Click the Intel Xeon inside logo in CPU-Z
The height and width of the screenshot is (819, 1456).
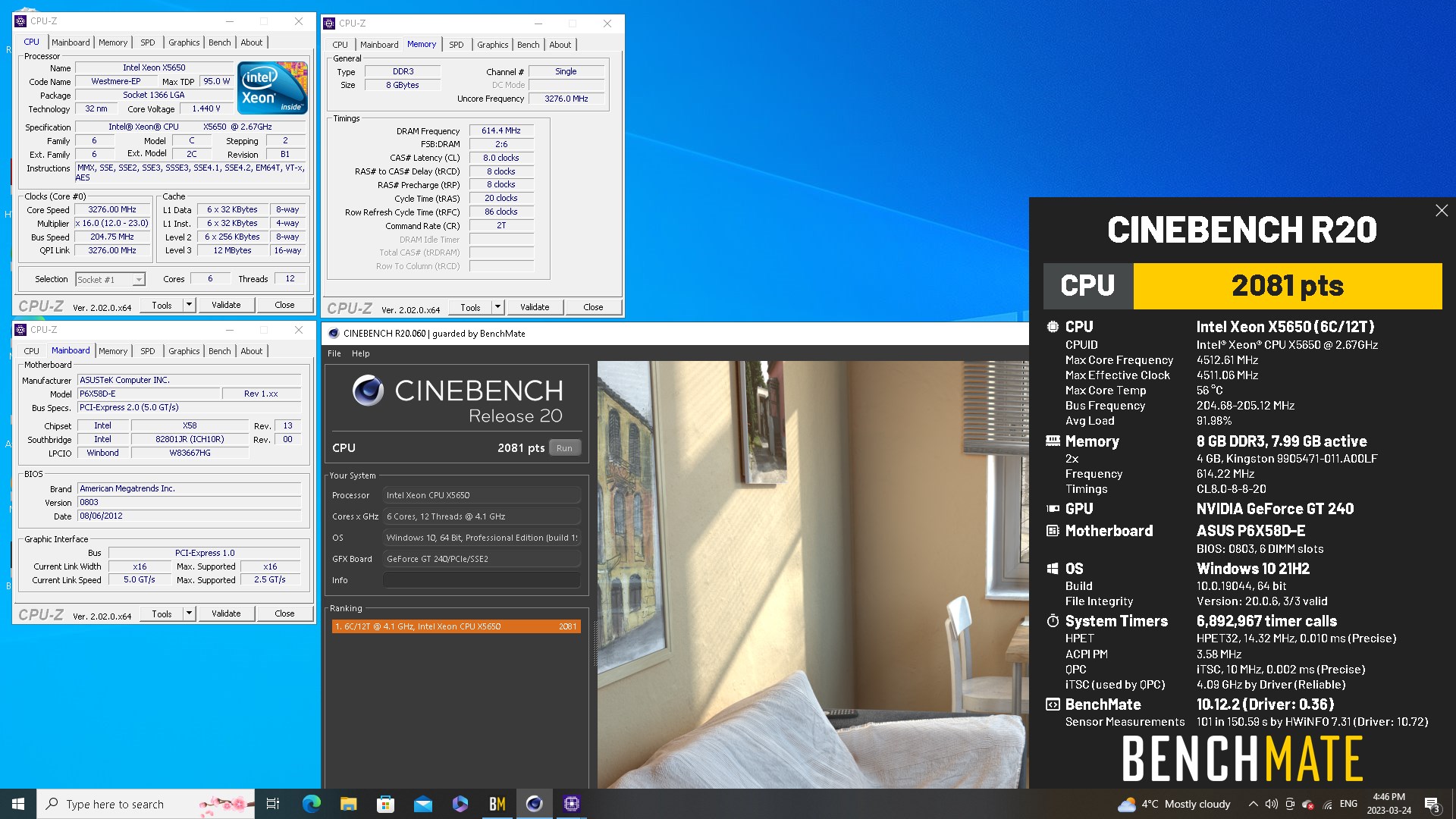click(x=272, y=88)
